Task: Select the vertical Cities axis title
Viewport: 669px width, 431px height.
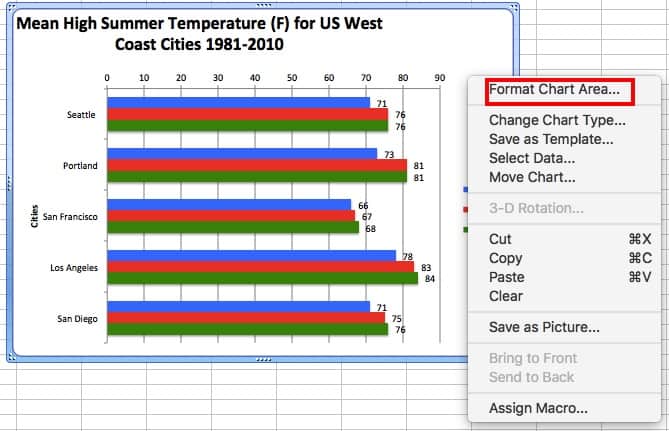Action: (x=35, y=217)
